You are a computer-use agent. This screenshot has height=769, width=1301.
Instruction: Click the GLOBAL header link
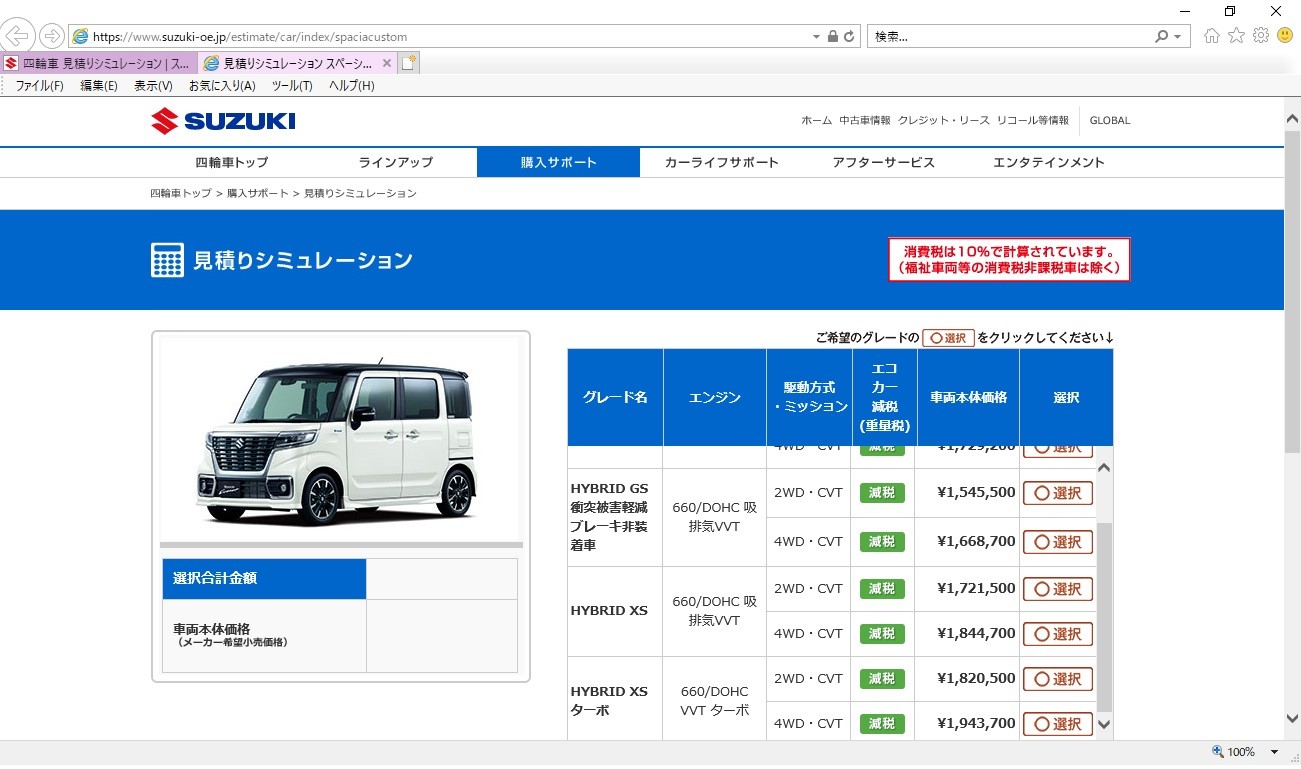point(1110,120)
